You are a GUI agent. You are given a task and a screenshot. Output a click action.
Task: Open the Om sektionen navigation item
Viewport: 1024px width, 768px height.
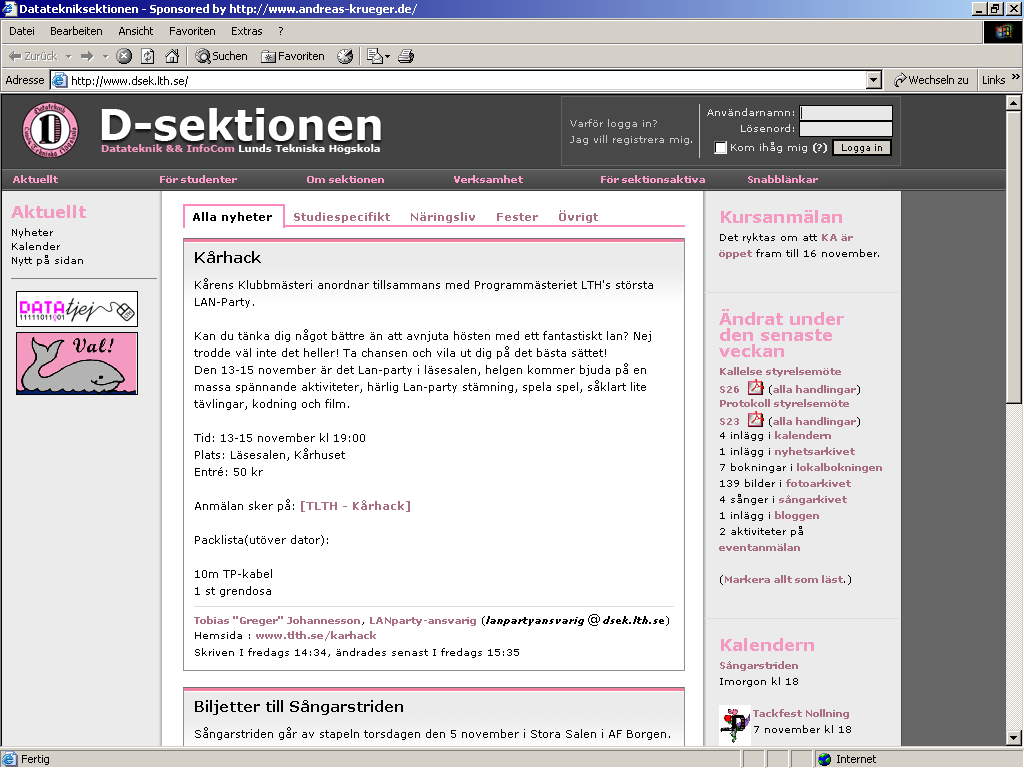point(345,180)
